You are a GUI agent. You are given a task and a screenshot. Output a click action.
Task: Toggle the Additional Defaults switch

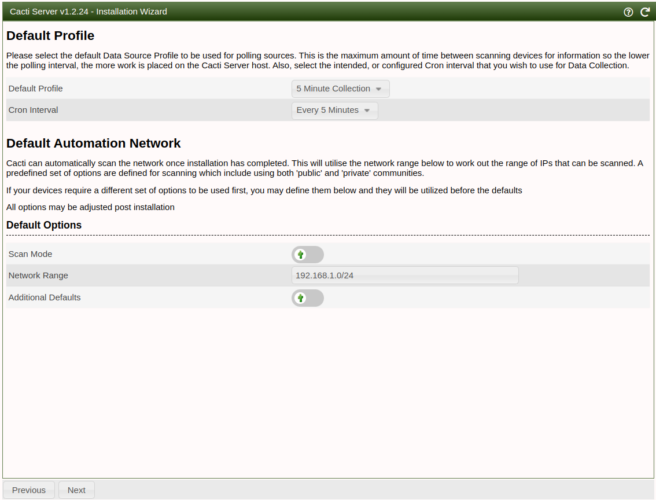point(308,298)
